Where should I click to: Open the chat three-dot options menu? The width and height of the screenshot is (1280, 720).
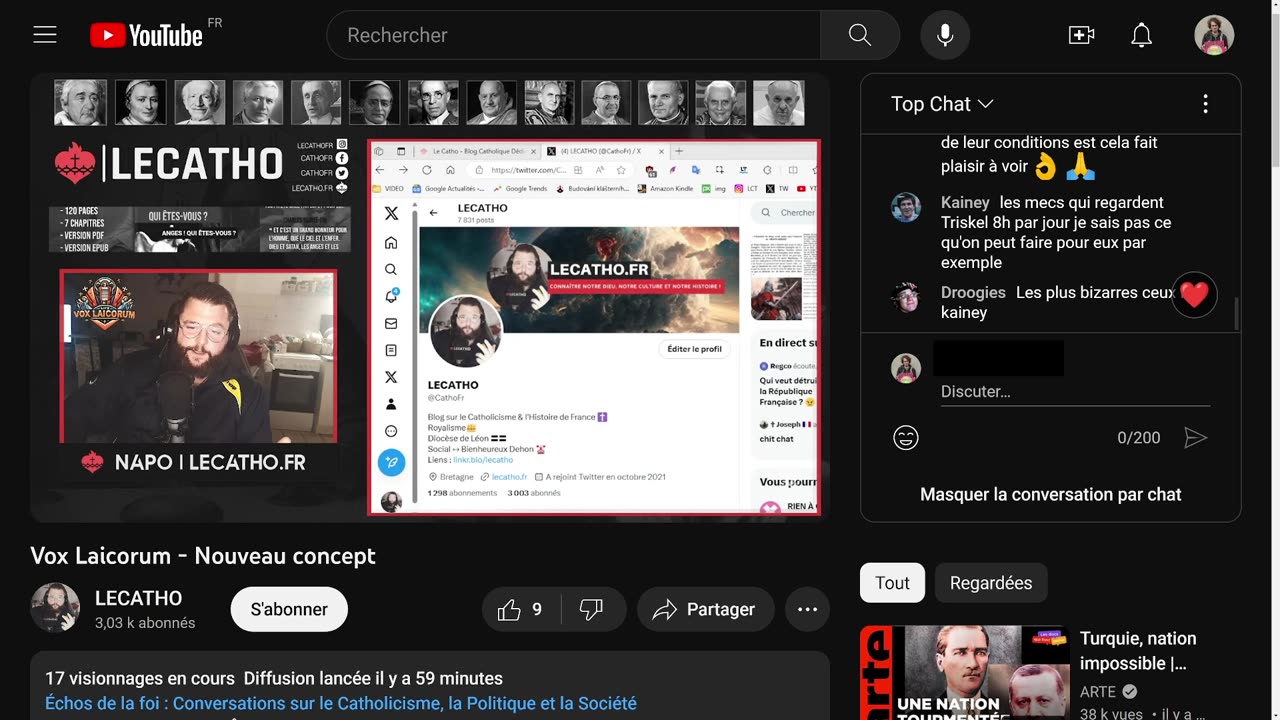(1205, 104)
